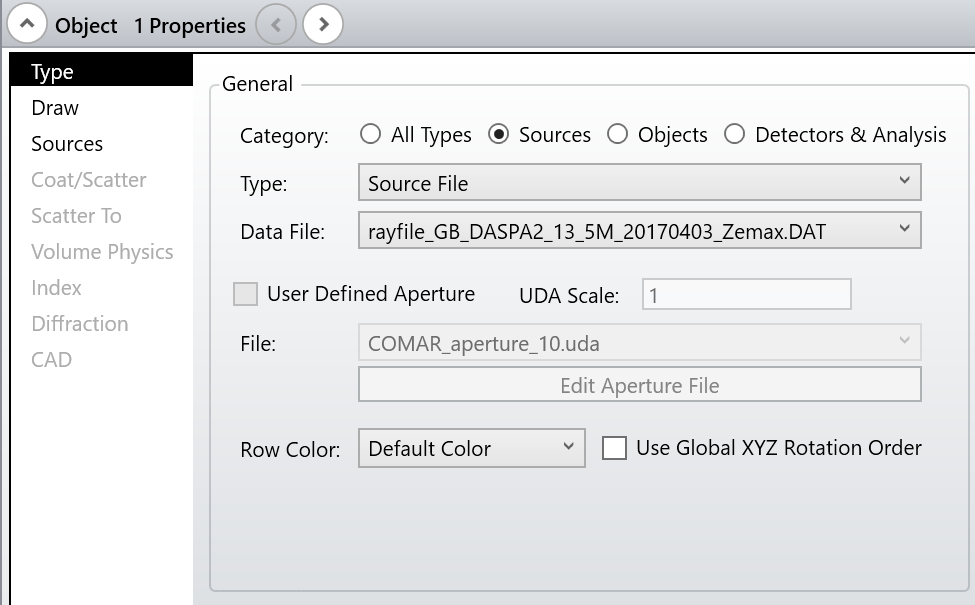Open the Coat/Scatter properties tab
Screen dimensions: 975x605
pyautogui.click(x=89, y=180)
